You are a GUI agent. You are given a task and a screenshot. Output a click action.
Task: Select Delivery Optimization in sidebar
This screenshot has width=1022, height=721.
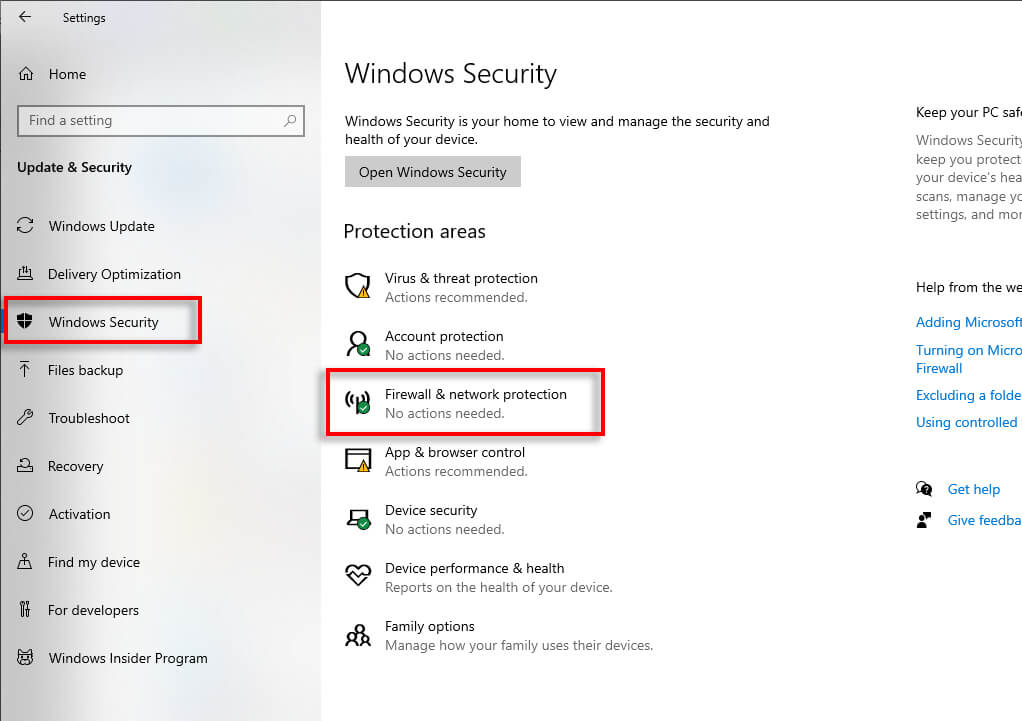(x=114, y=274)
